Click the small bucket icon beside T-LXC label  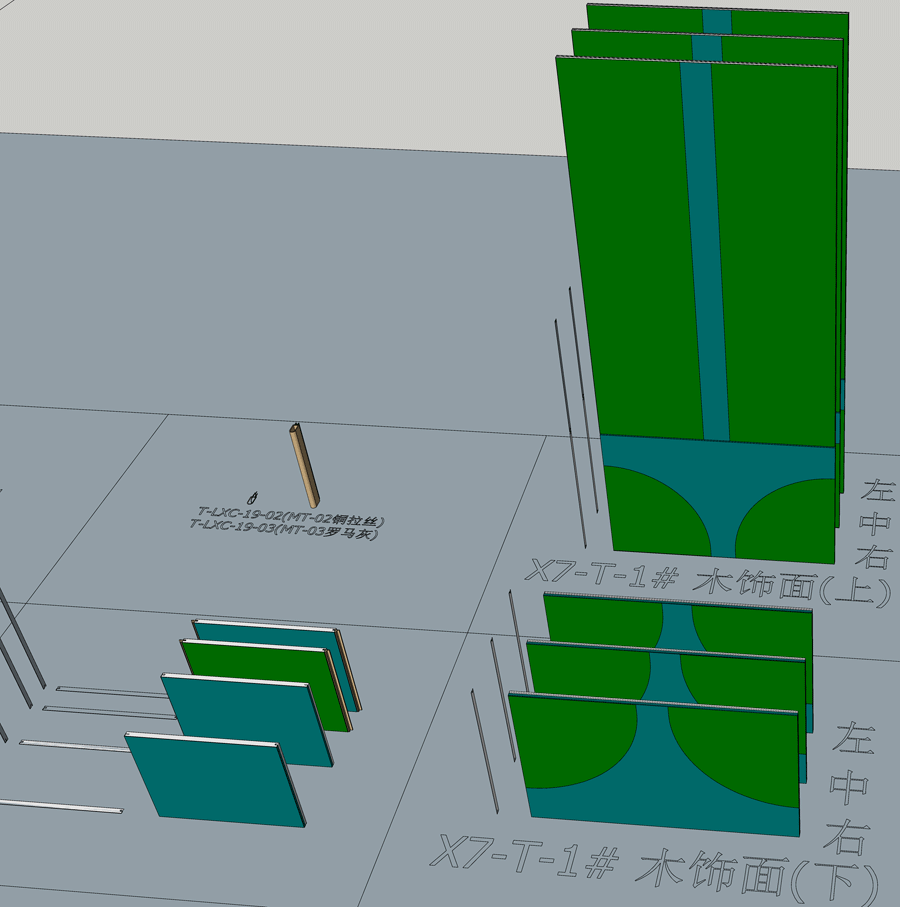click(252, 497)
